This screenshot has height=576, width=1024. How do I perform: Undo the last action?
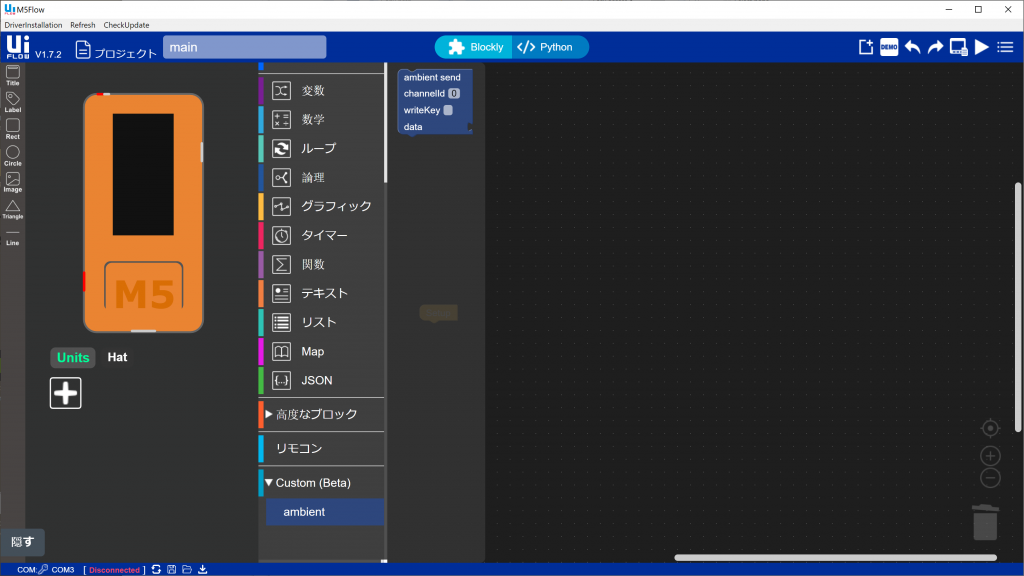click(x=911, y=46)
